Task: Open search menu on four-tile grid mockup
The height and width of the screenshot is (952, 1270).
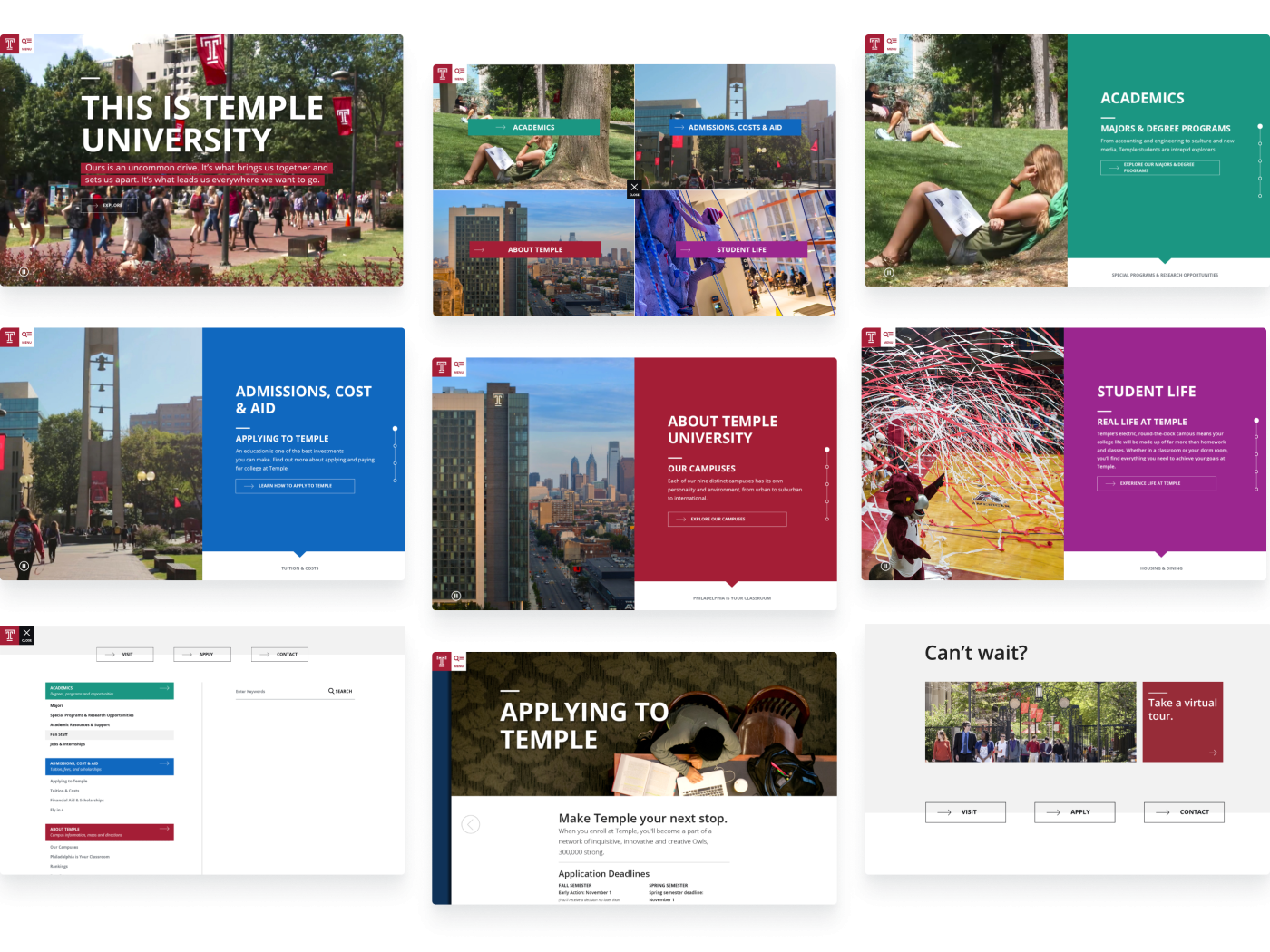Action: (x=459, y=73)
